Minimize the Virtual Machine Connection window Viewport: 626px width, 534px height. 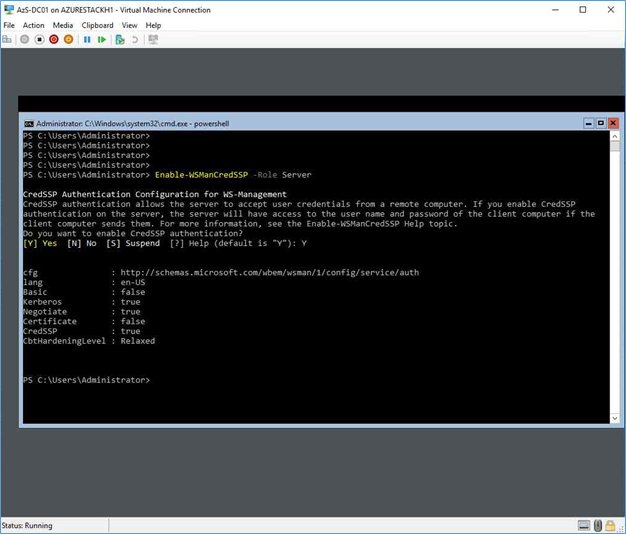click(555, 10)
